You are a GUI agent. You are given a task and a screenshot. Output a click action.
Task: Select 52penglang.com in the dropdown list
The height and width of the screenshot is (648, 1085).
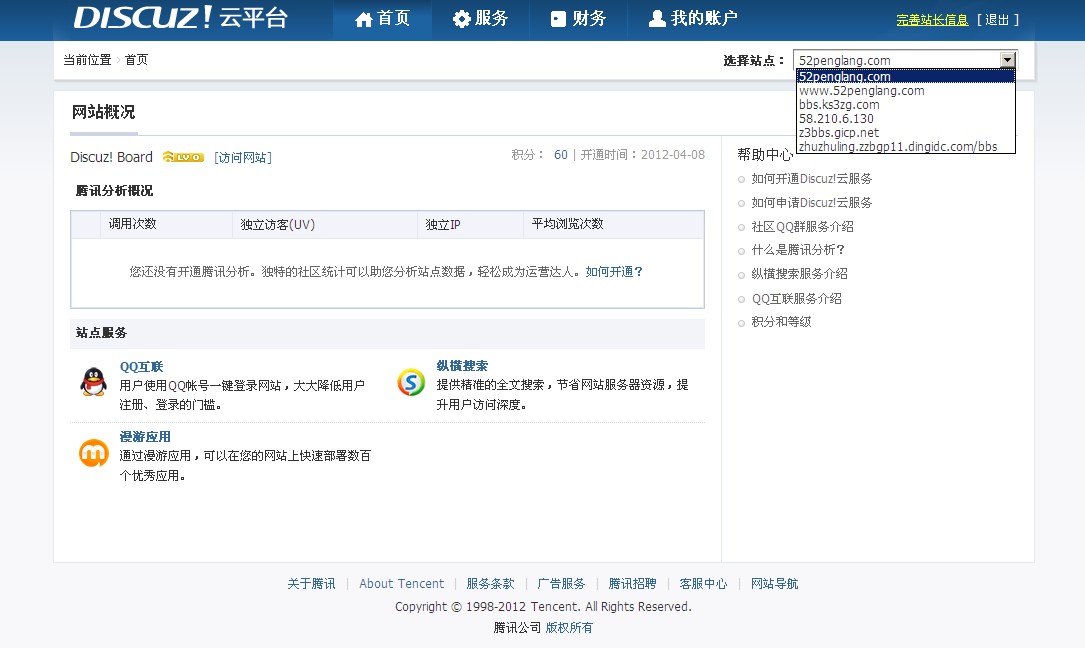pos(906,77)
